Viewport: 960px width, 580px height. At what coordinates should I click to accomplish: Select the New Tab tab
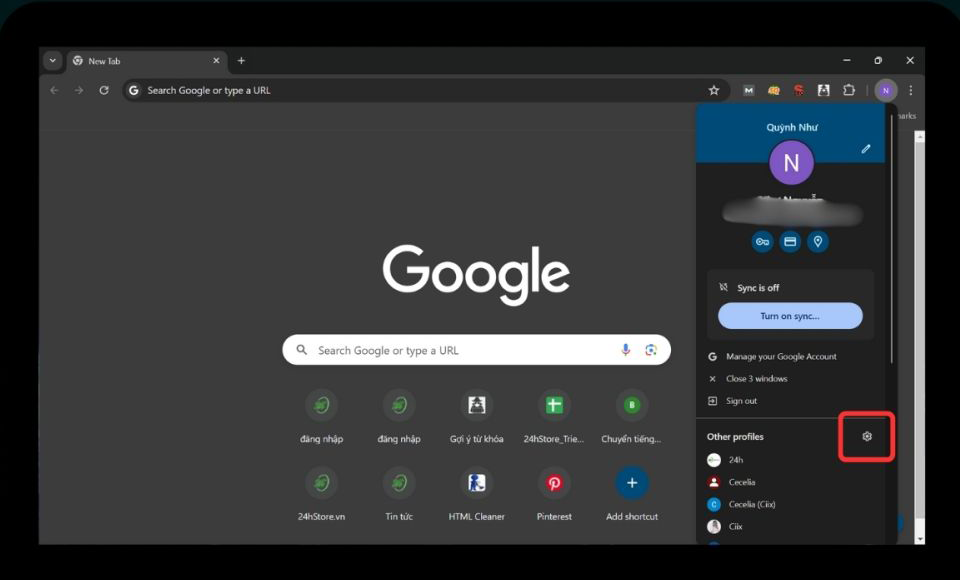pyautogui.click(x=147, y=61)
